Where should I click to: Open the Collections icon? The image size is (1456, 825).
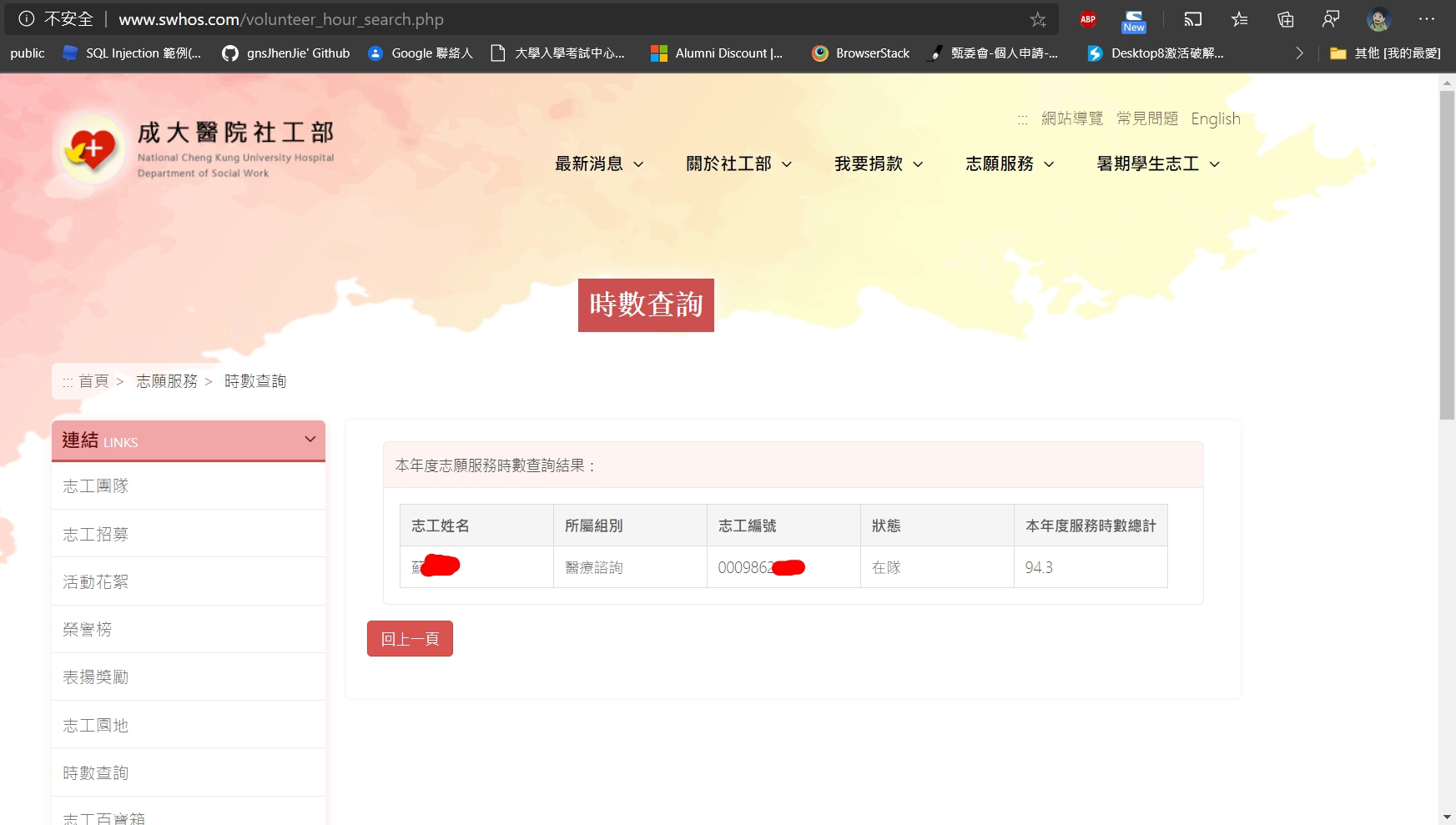(1286, 19)
